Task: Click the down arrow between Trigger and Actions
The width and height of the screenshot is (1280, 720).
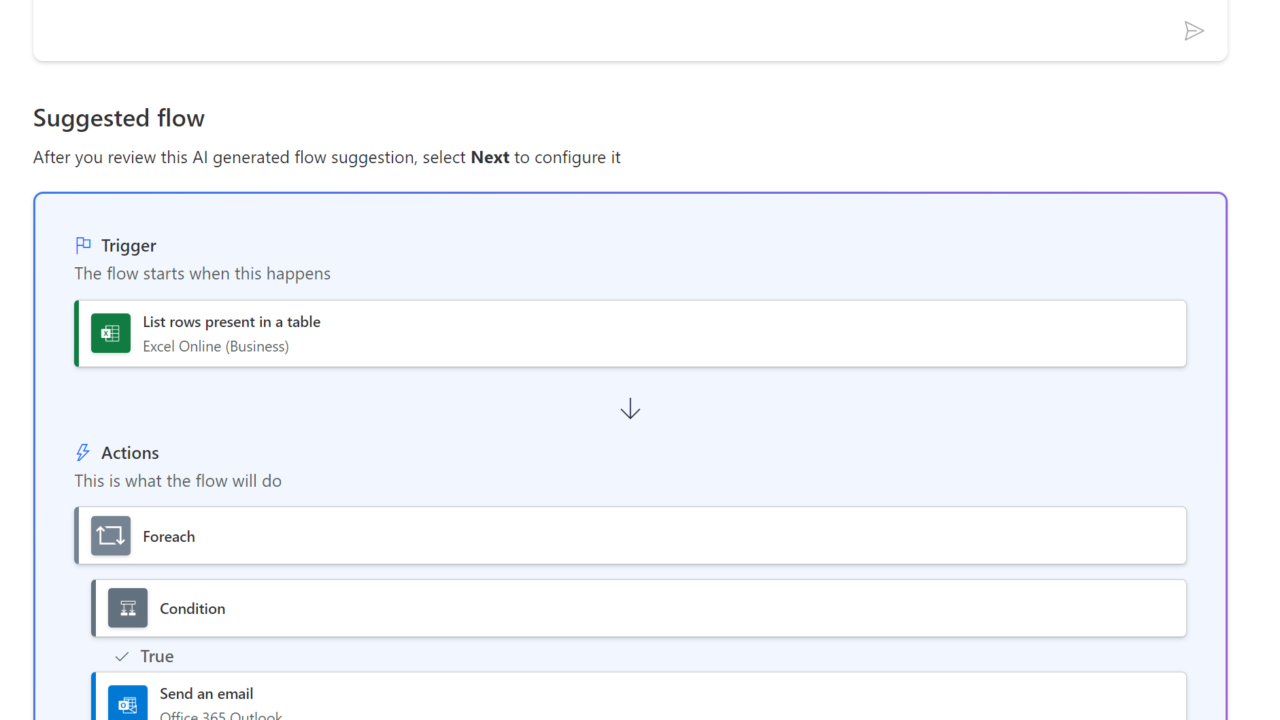Action: tap(630, 409)
